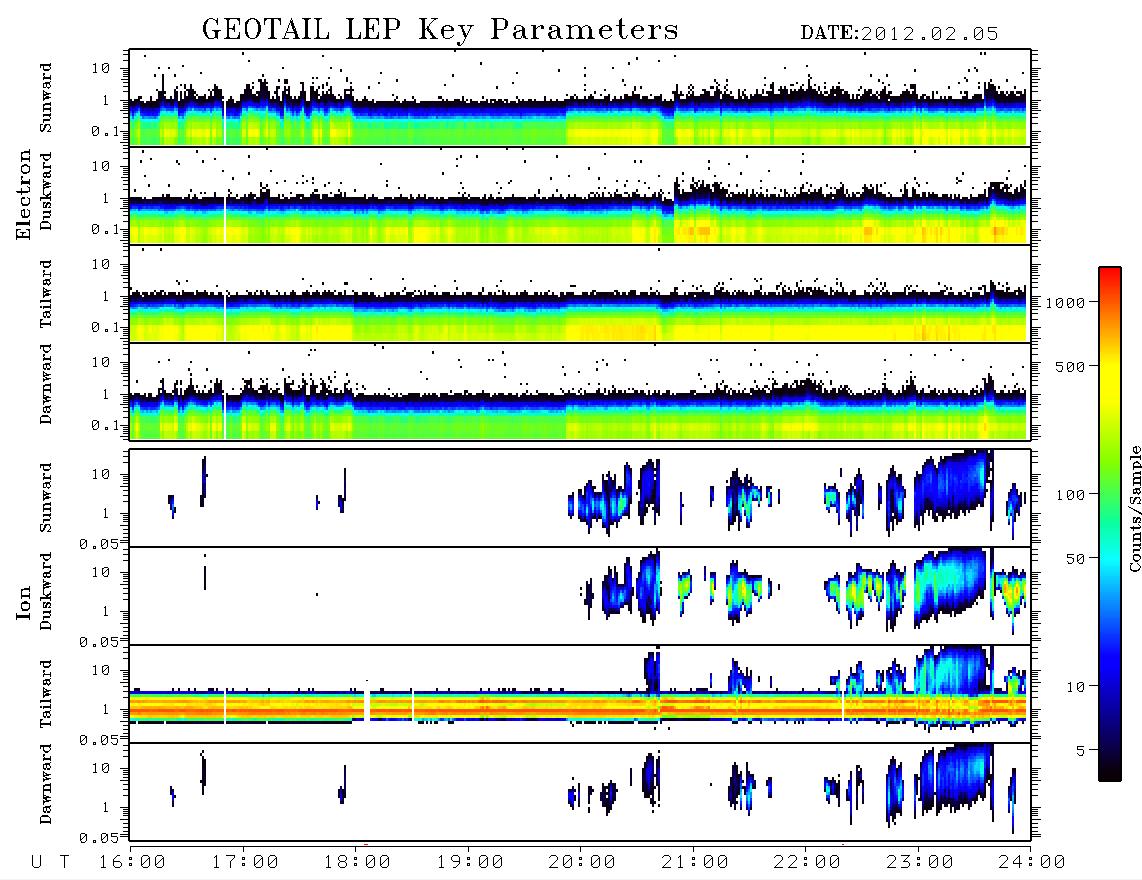
Task: Click the "Sunward" label of the Ion group
Action: [x=46, y=498]
